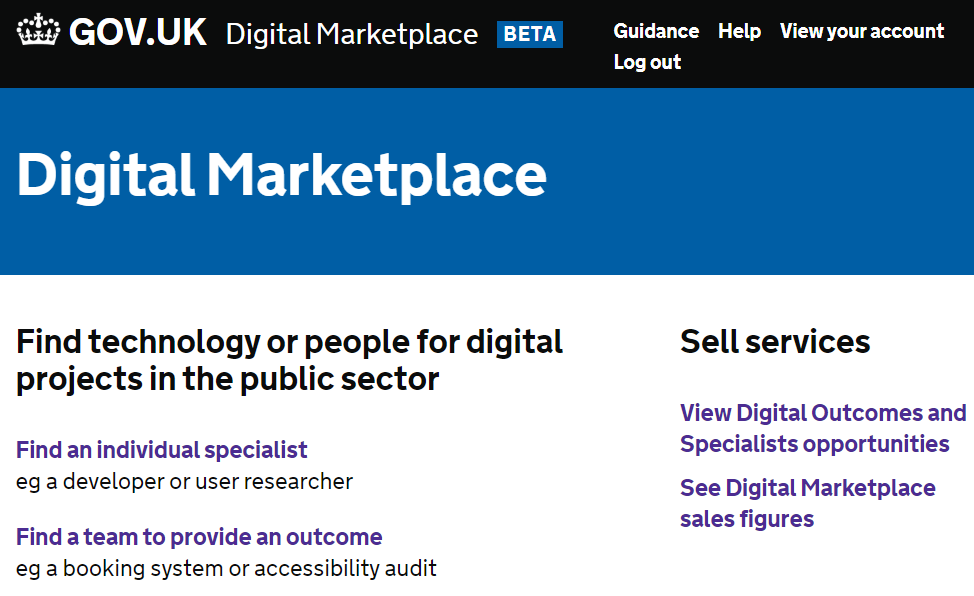Click the GOV.UK wordmark in header
The width and height of the screenshot is (974, 596).
pyautogui.click(x=138, y=32)
